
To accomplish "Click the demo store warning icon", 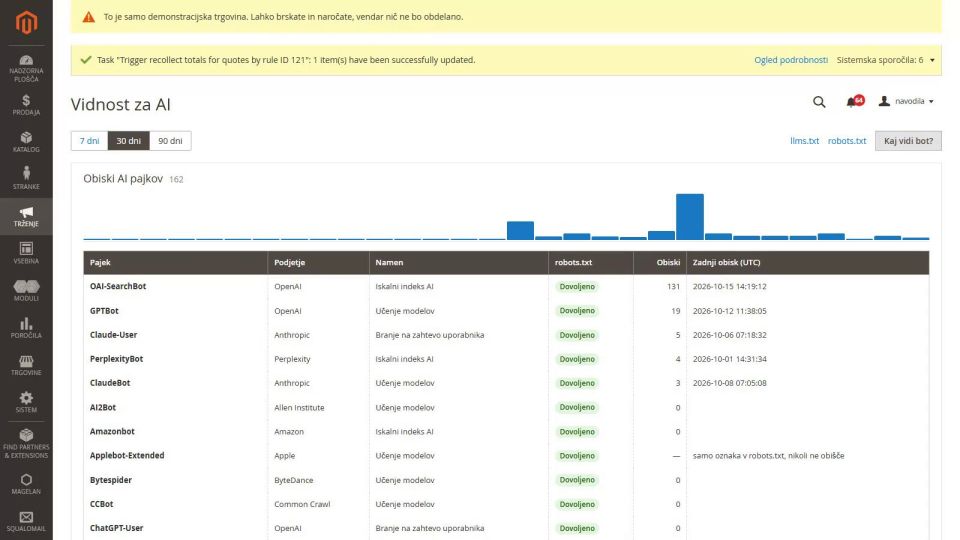I will (x=89, y=17).
